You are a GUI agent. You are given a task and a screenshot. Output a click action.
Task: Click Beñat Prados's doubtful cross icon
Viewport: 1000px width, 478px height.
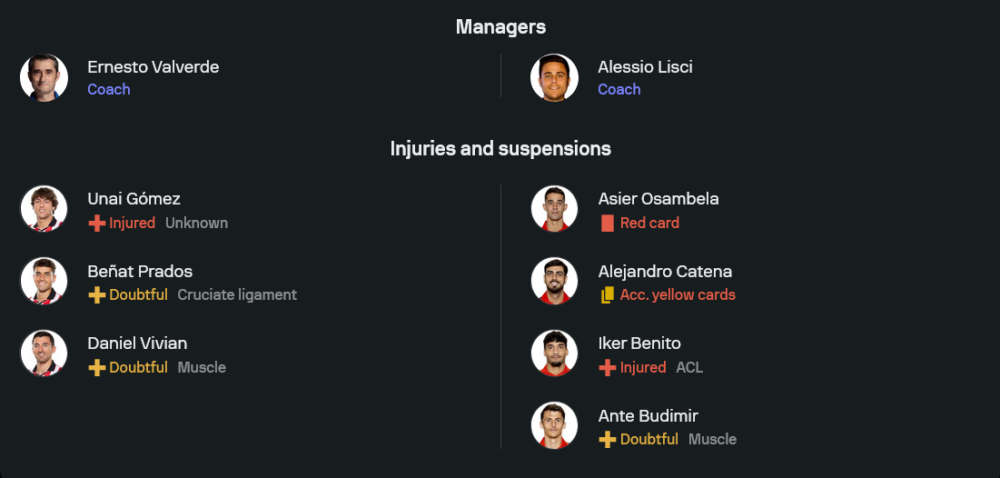tap(97, 295)
